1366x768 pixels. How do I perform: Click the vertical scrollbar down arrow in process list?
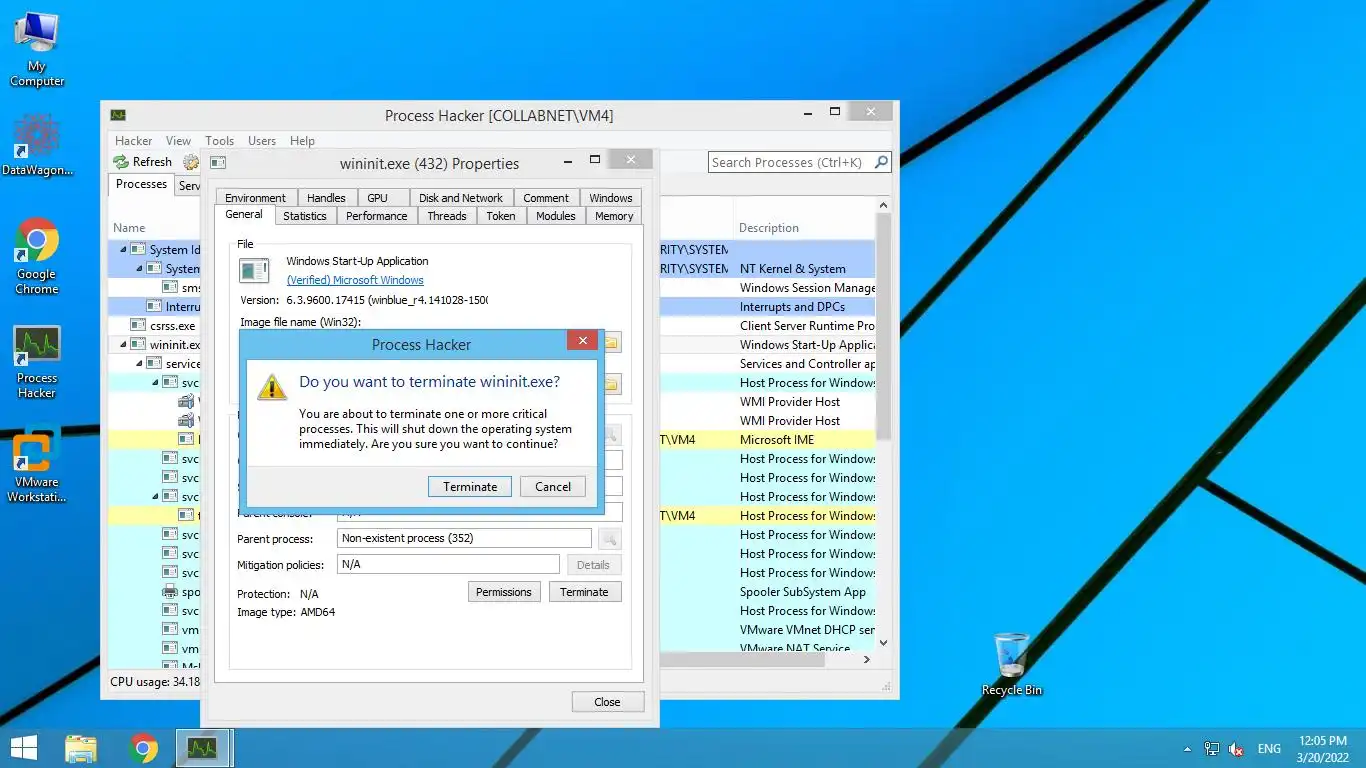point(883,643)
